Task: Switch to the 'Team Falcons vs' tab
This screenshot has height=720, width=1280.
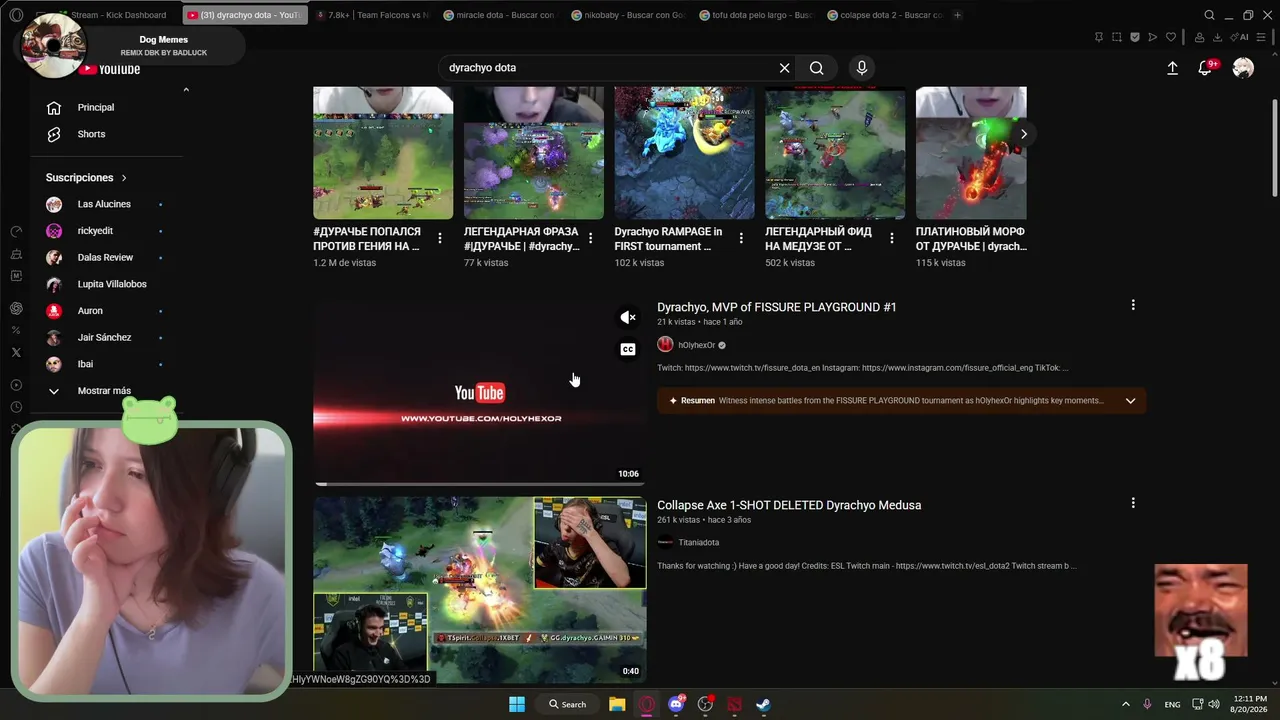Action: [x=372, y=15]
